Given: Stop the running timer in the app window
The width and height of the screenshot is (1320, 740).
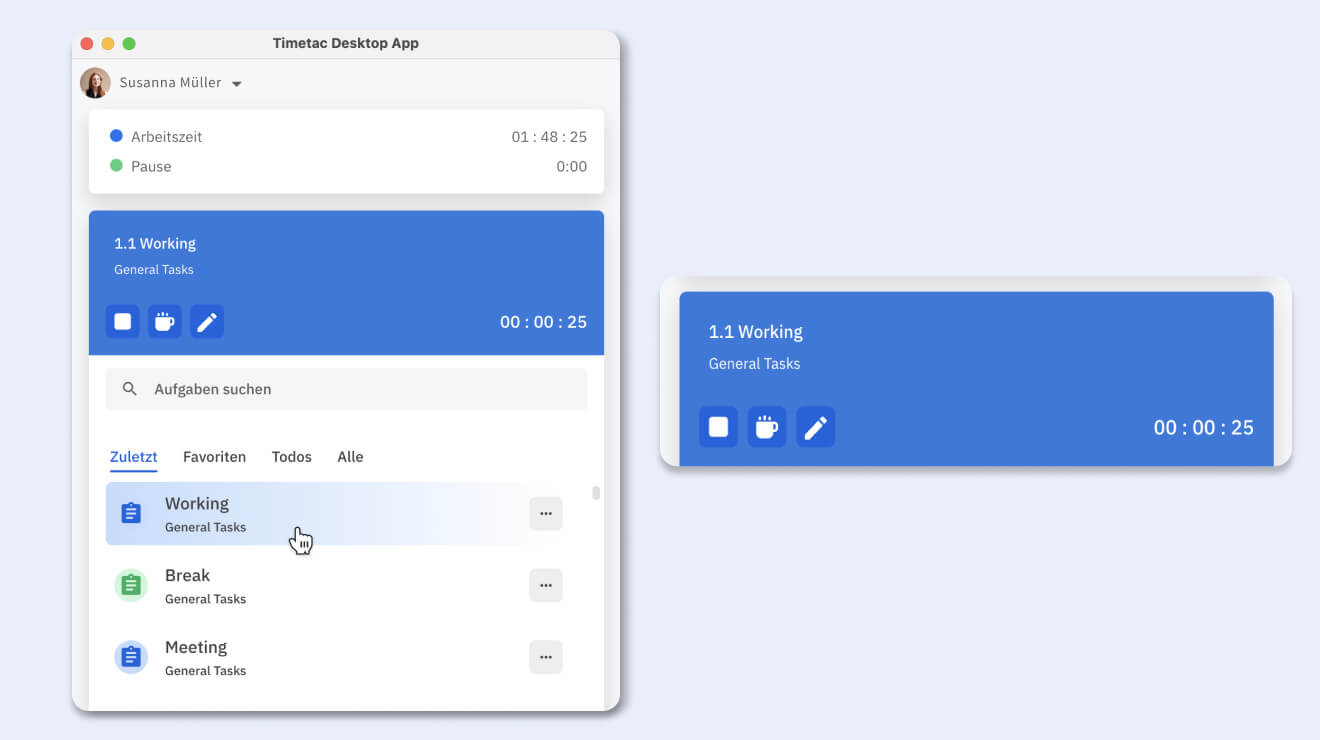Looking at the screenshot, I should pos(123,322).
